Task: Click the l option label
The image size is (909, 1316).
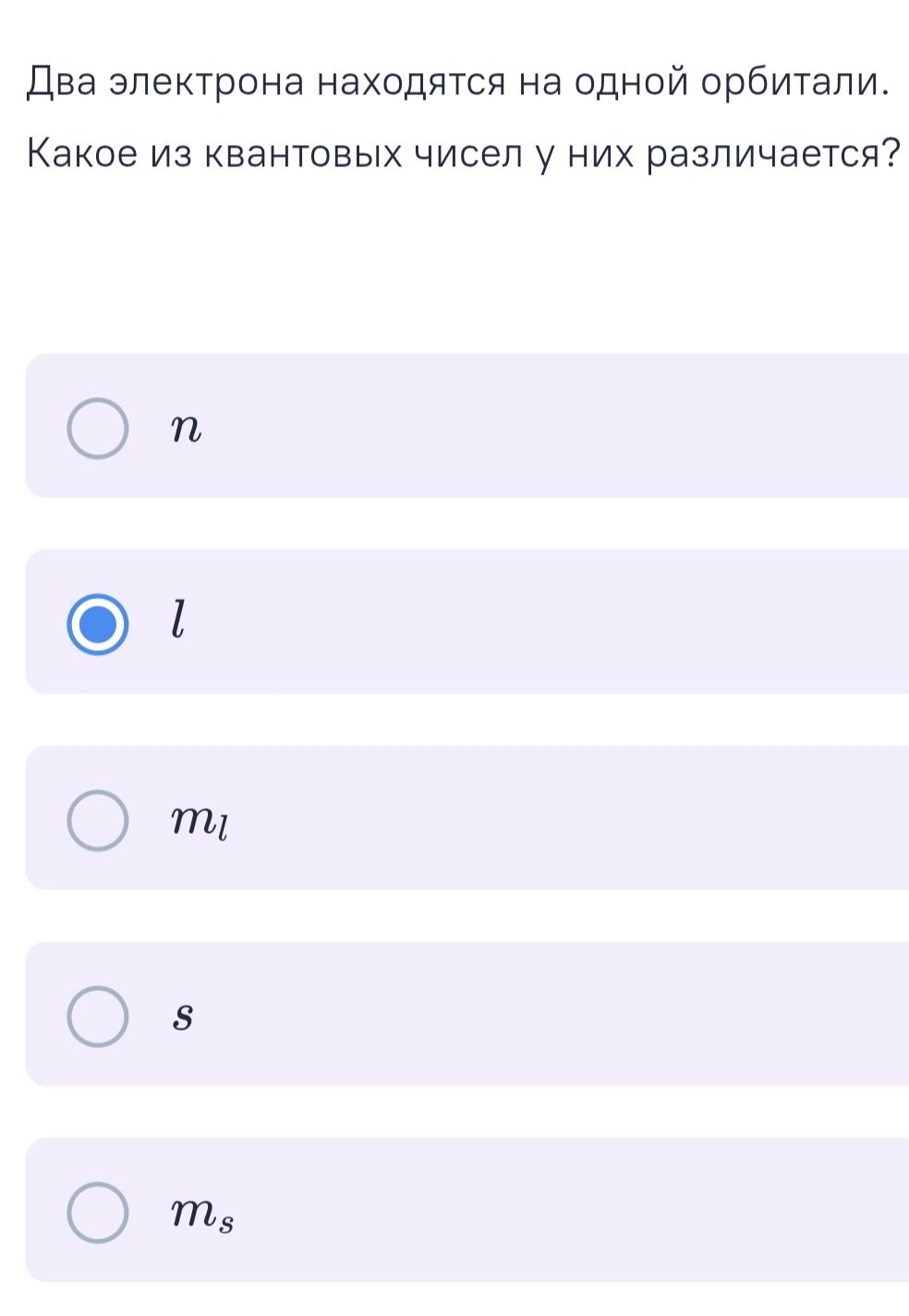Action: 182,619
